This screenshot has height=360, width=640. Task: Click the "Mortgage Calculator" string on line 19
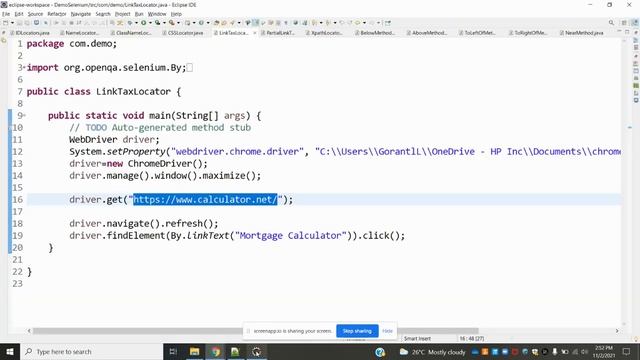(291, 236)
